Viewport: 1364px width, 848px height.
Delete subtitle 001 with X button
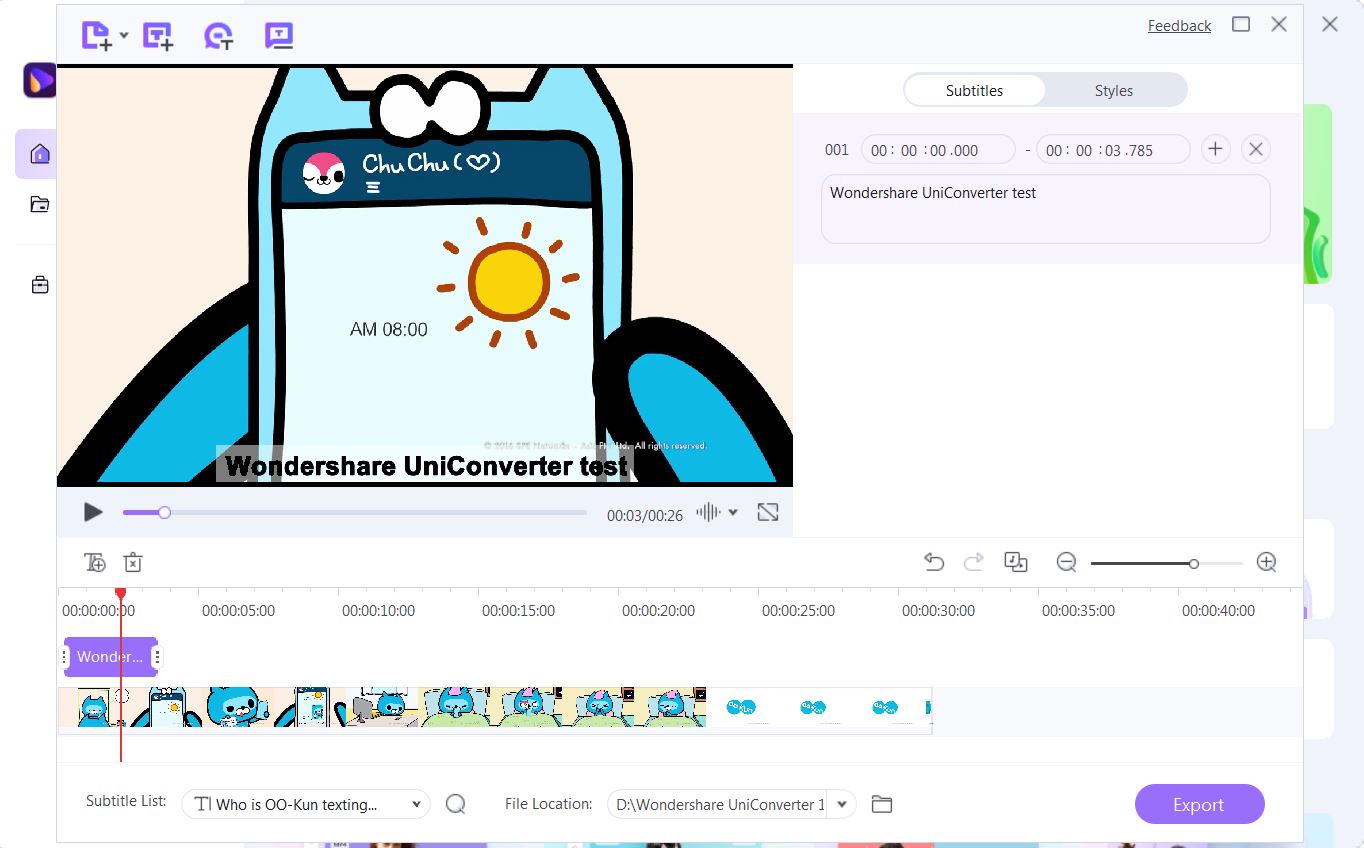click(x=1256, y=149)
